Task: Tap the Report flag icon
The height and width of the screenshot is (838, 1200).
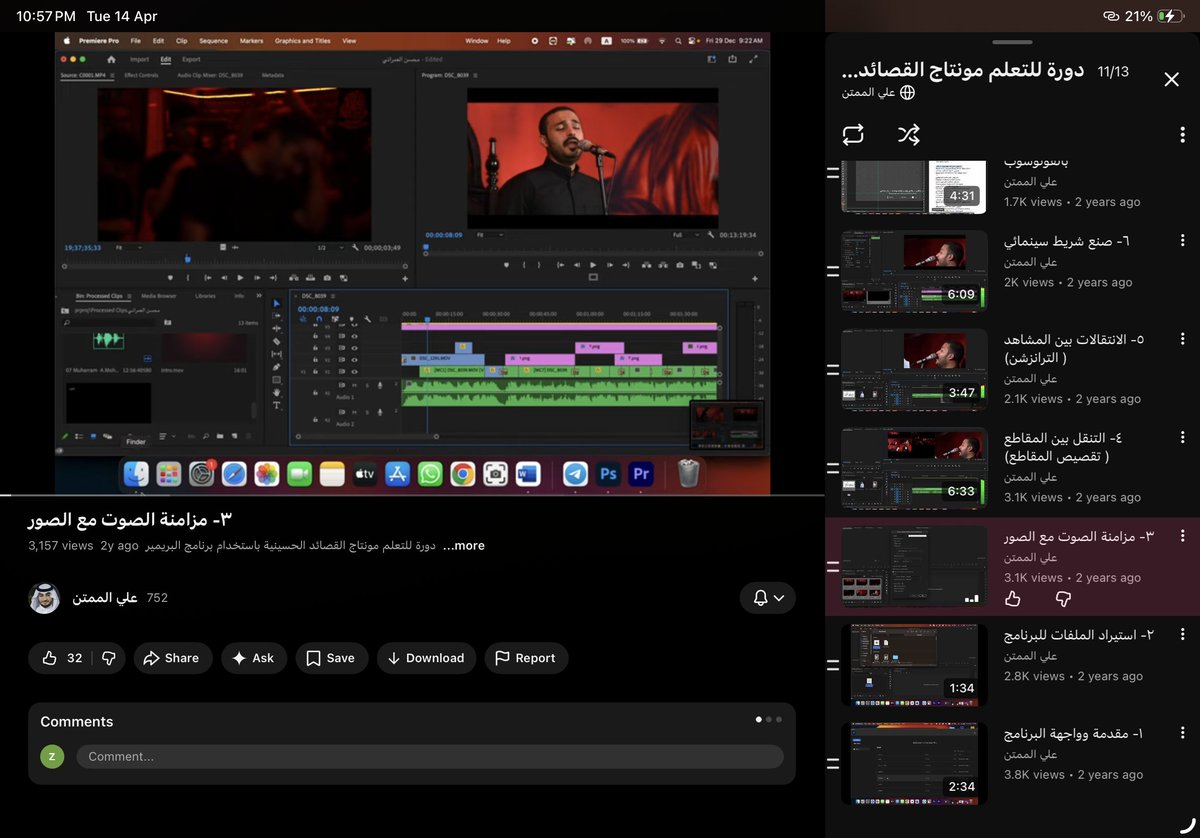Action: point(501,658)
